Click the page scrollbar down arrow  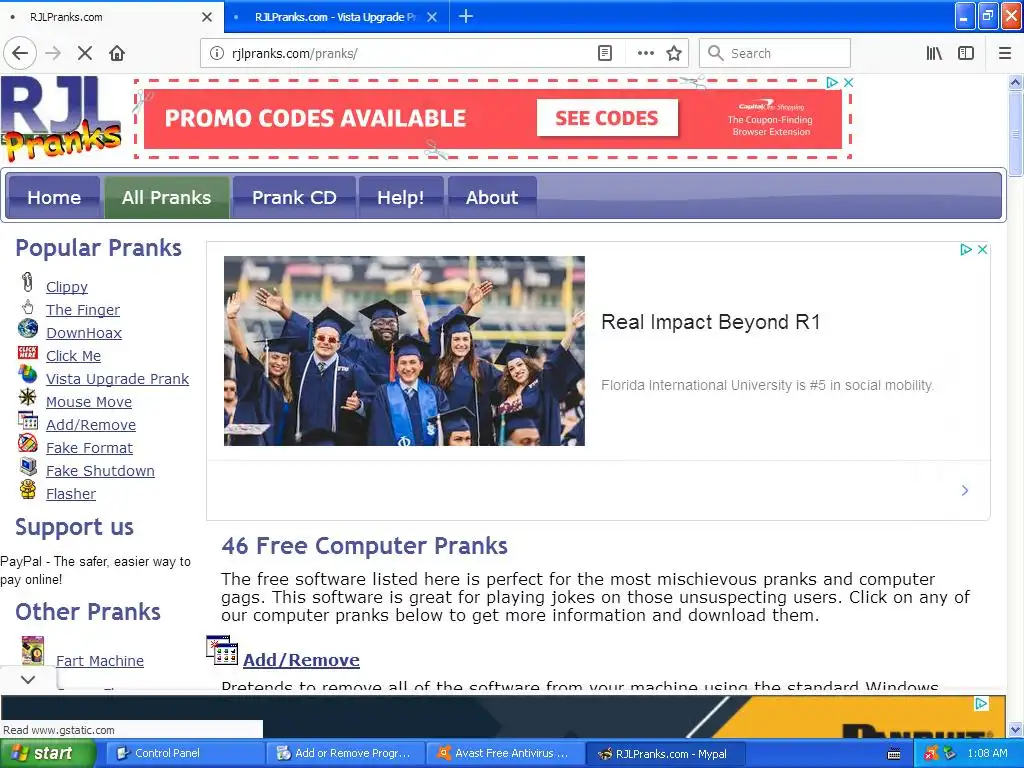1015,729
